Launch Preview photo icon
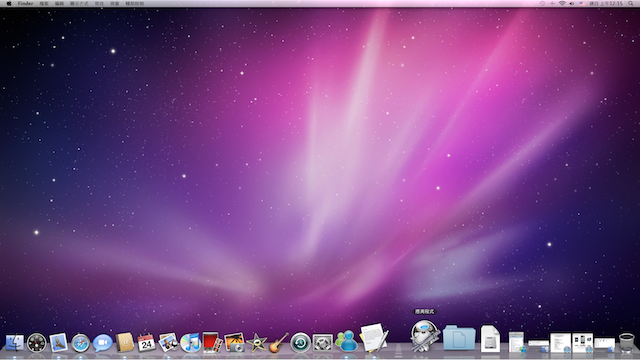This screenshot has width=640, height=360. click(x=168, y=342)
